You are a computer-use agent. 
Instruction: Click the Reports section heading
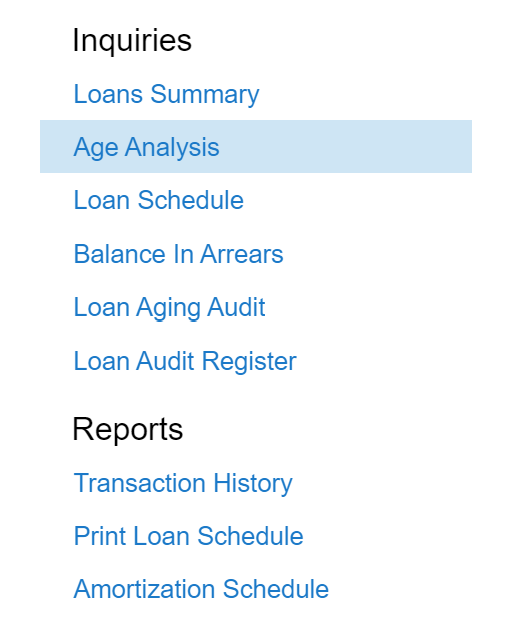[128, 430]
